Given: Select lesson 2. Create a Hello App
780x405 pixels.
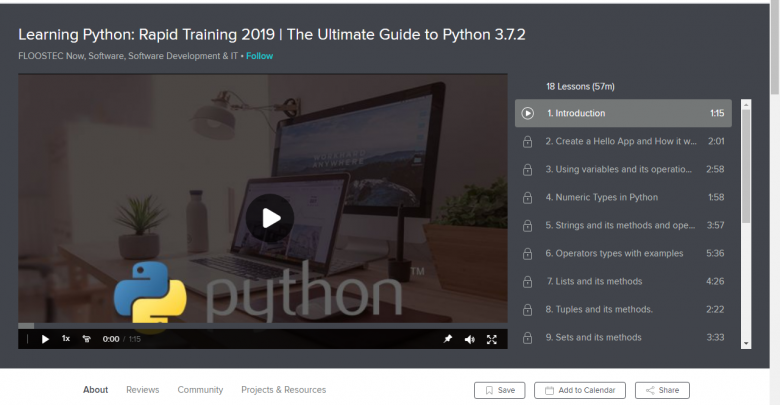Looking at the screenshot, I should pyautogui.click(x=623, y=141).
